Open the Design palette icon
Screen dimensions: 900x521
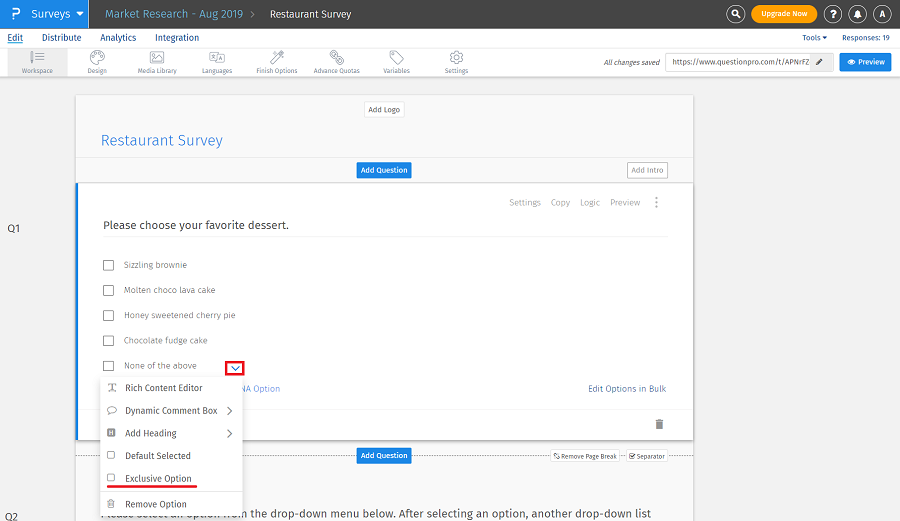click(x=97, y=58)
